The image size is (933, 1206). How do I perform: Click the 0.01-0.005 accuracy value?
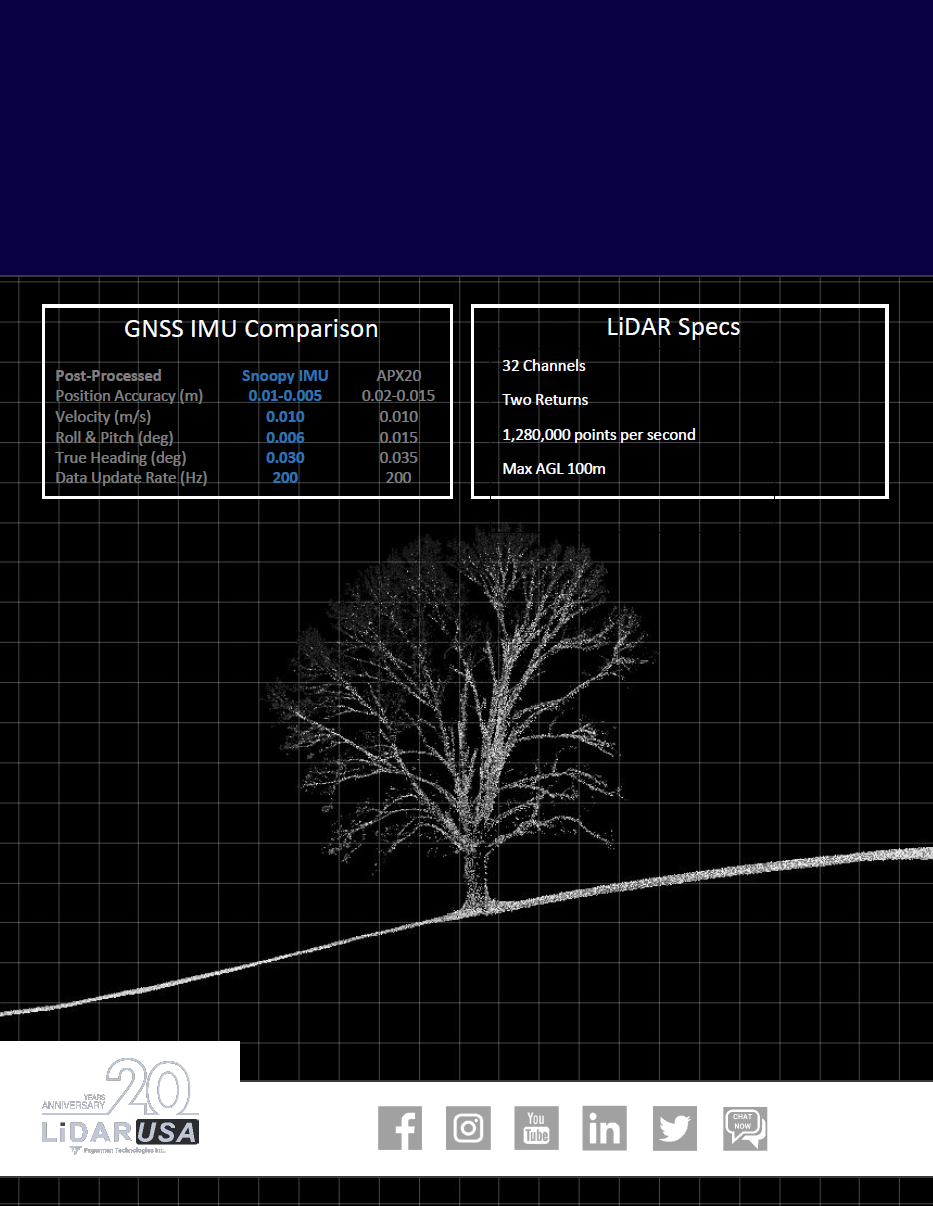coord(285,396)
